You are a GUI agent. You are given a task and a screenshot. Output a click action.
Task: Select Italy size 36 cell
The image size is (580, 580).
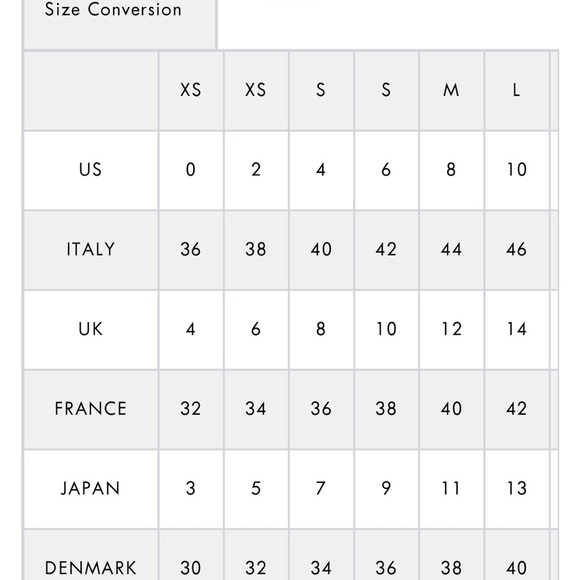[x=191, y=250]
